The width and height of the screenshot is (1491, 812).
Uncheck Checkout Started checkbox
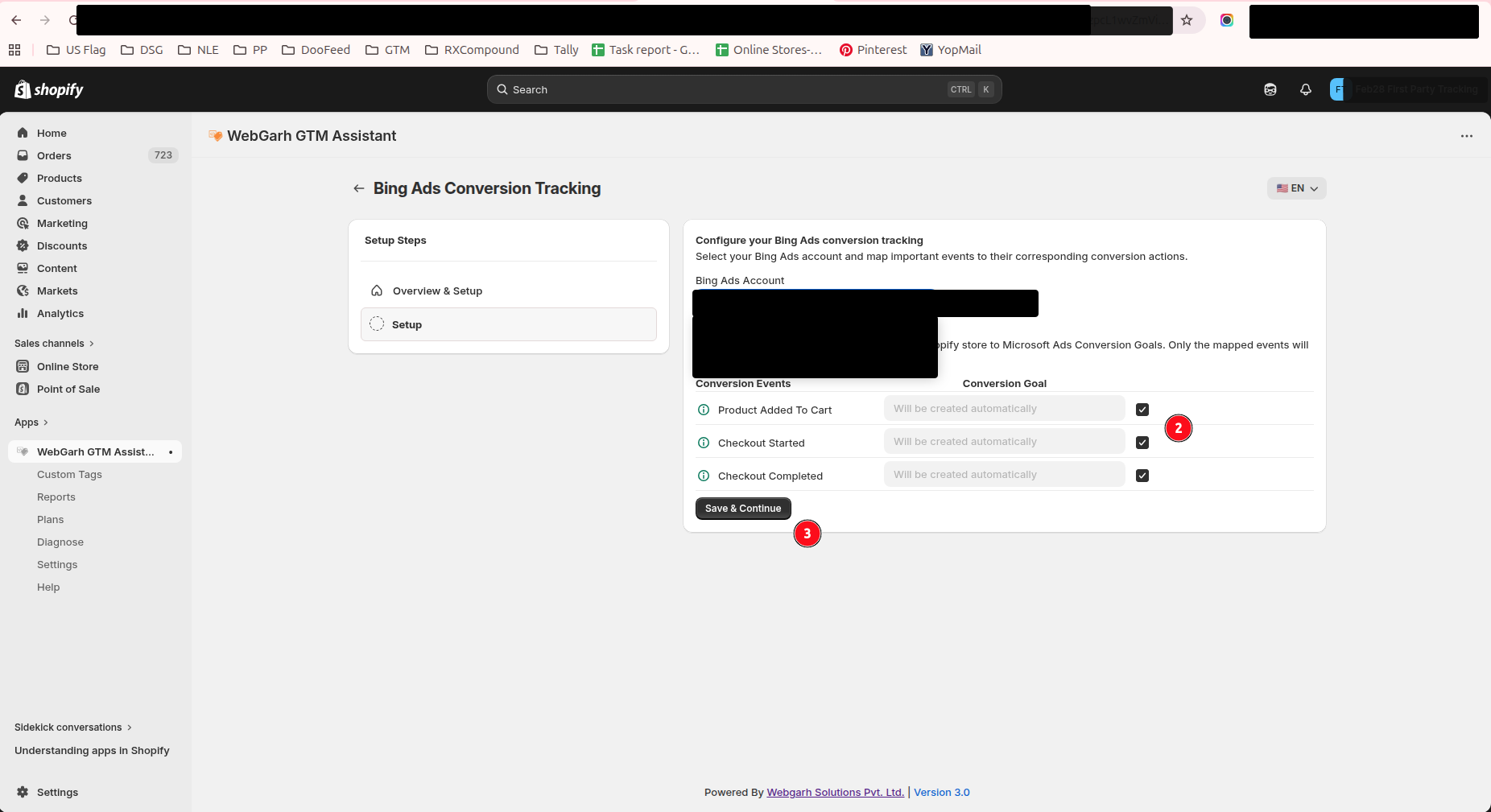[1142, 443]
